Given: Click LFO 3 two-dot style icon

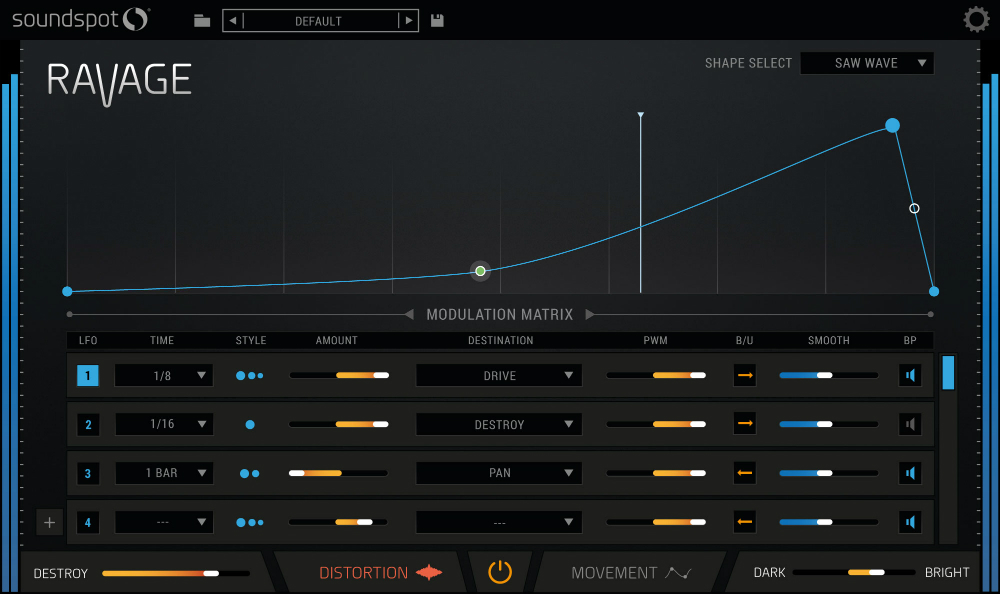Looking at the screenshot, I should (x=249, y=473).
